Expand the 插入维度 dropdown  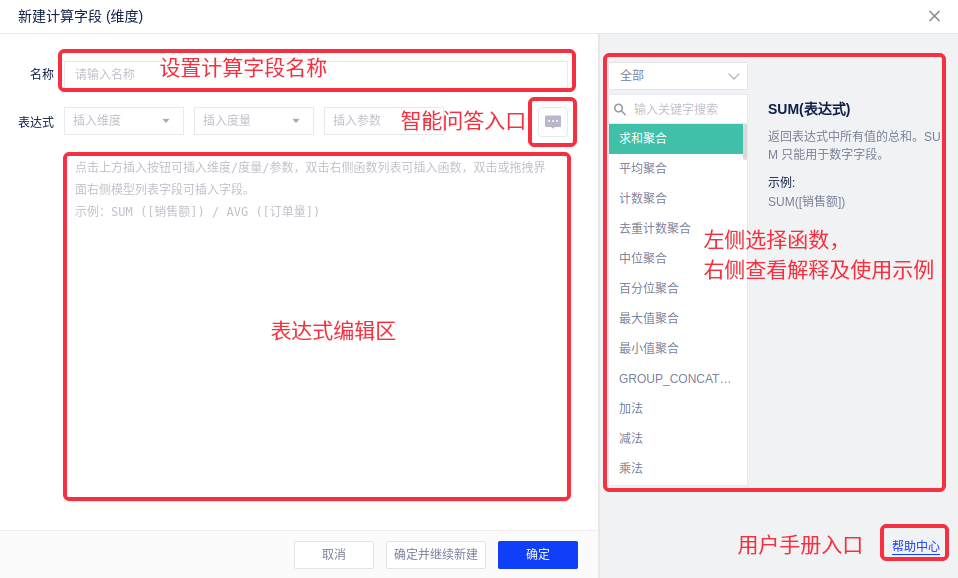(x=123, y=121)
